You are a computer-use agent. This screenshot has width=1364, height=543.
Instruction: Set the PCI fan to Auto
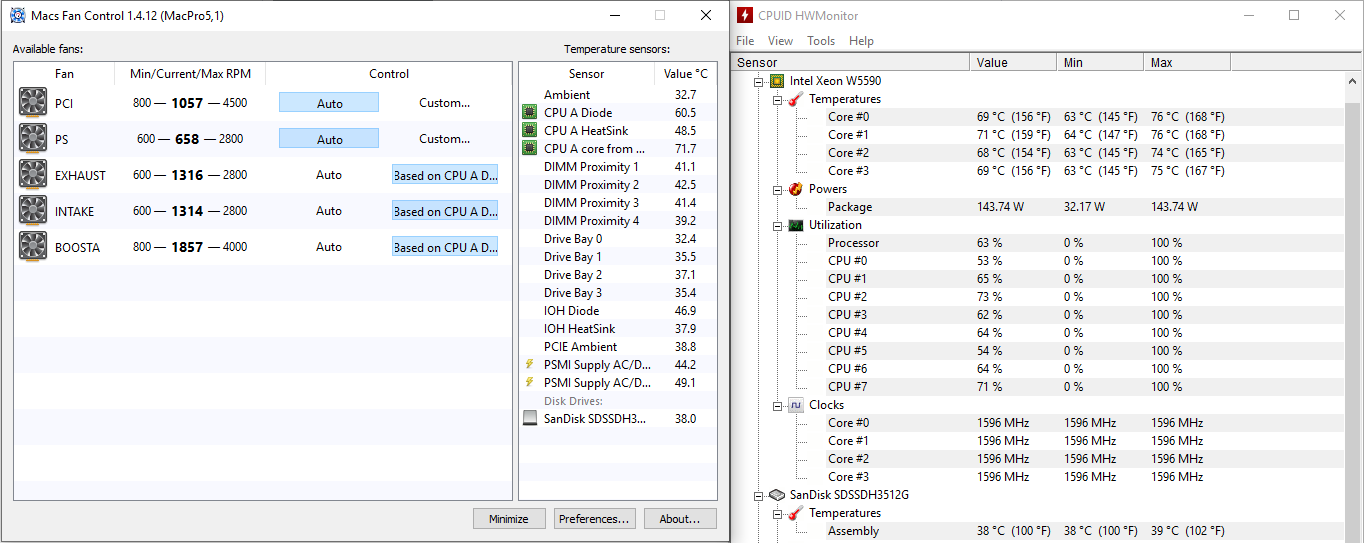pyautogui.click(x=329, y=102)
